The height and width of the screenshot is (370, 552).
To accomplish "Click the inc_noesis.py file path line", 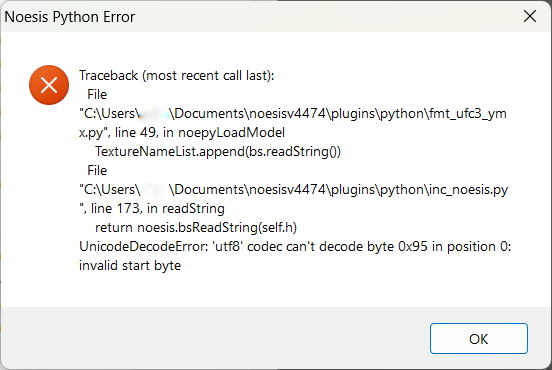I will (293, 189).
